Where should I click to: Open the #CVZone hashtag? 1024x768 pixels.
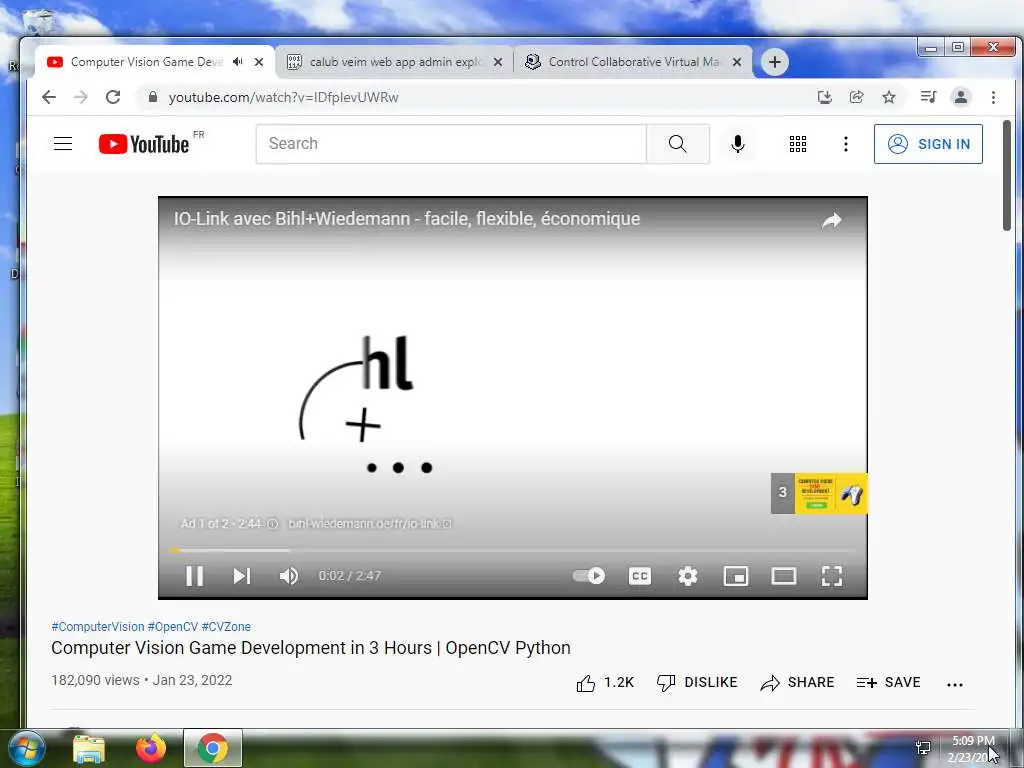[226, 626]
